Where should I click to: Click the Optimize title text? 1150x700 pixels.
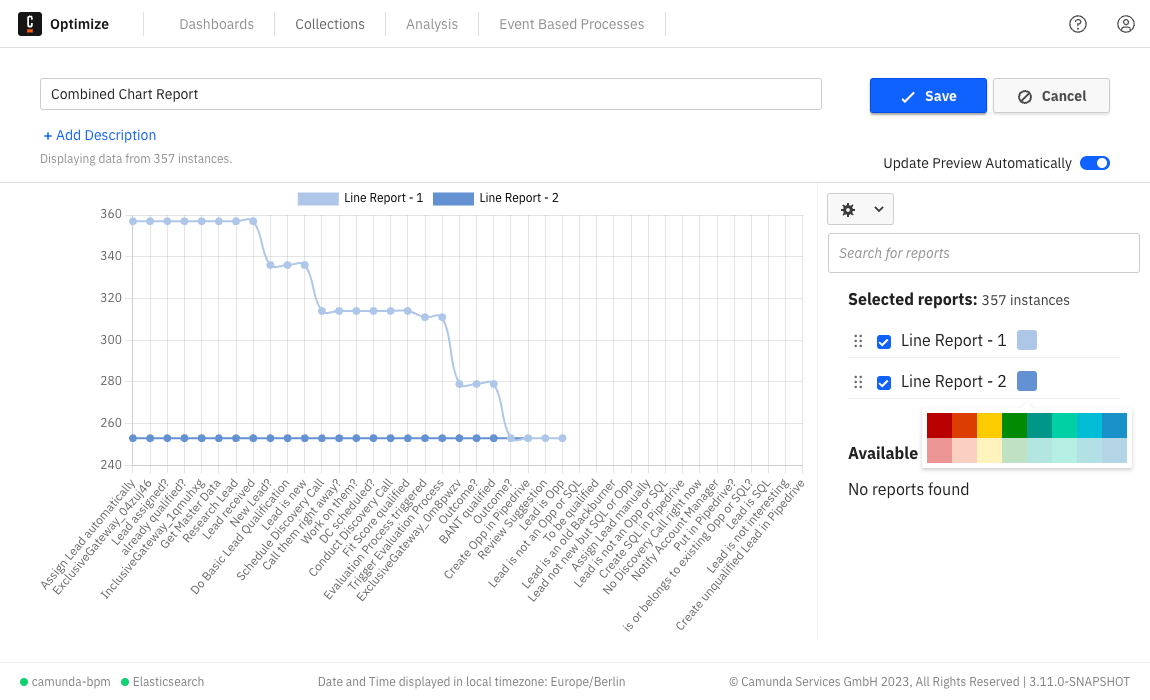[x=79, y=24]
